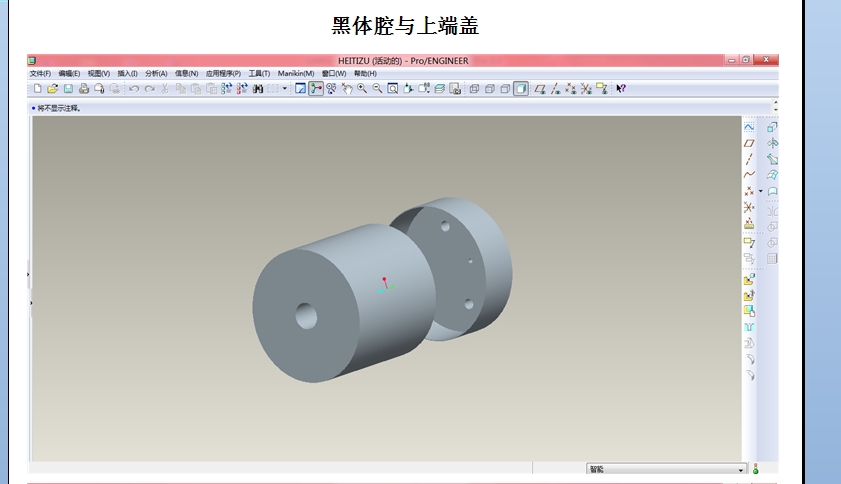The width and height of the screenshot is (841, 484).
Task: Click the New file icon
Action: click(37, 89)
